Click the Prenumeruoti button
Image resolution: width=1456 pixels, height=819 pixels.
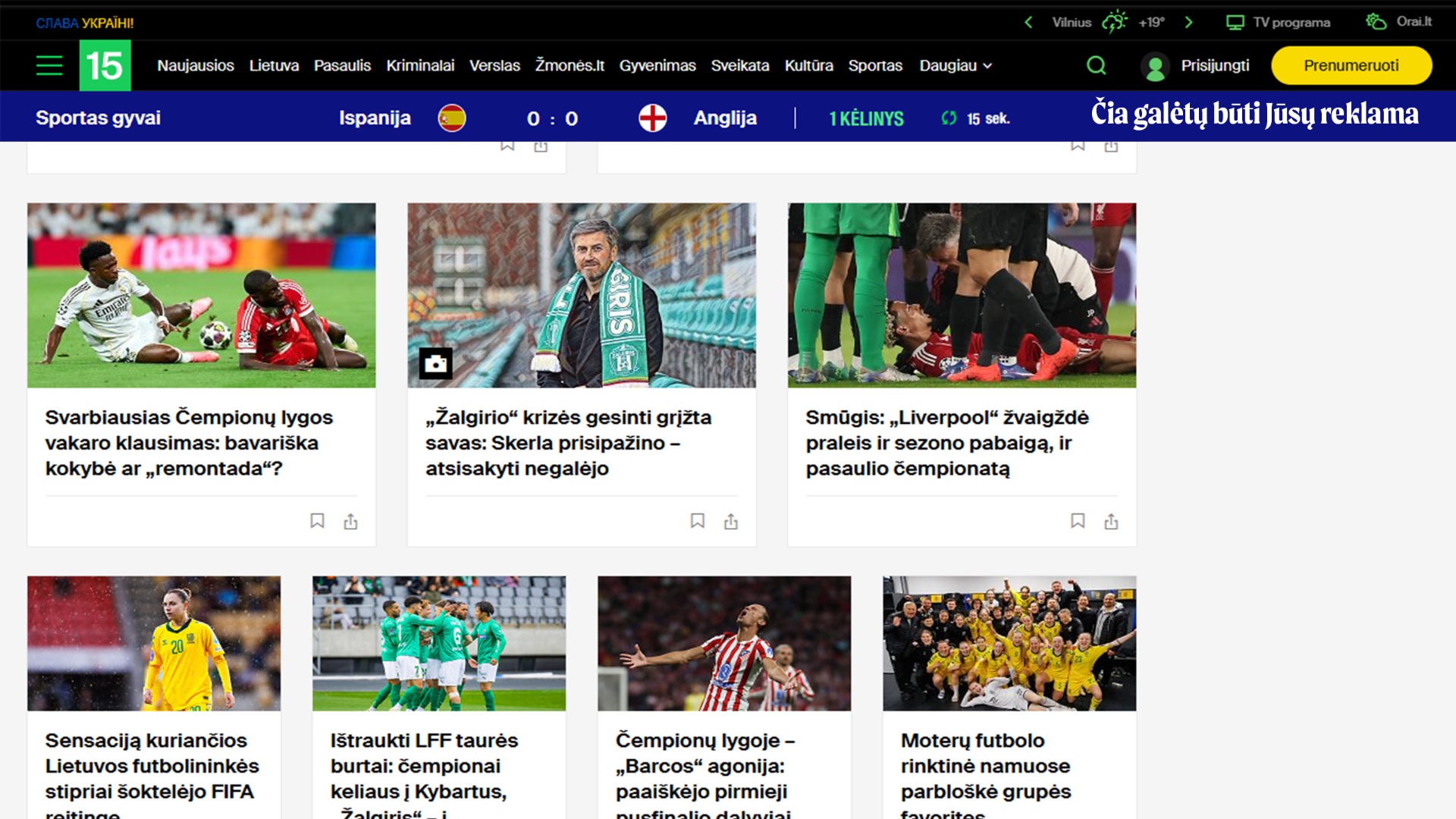point(1351,65)
